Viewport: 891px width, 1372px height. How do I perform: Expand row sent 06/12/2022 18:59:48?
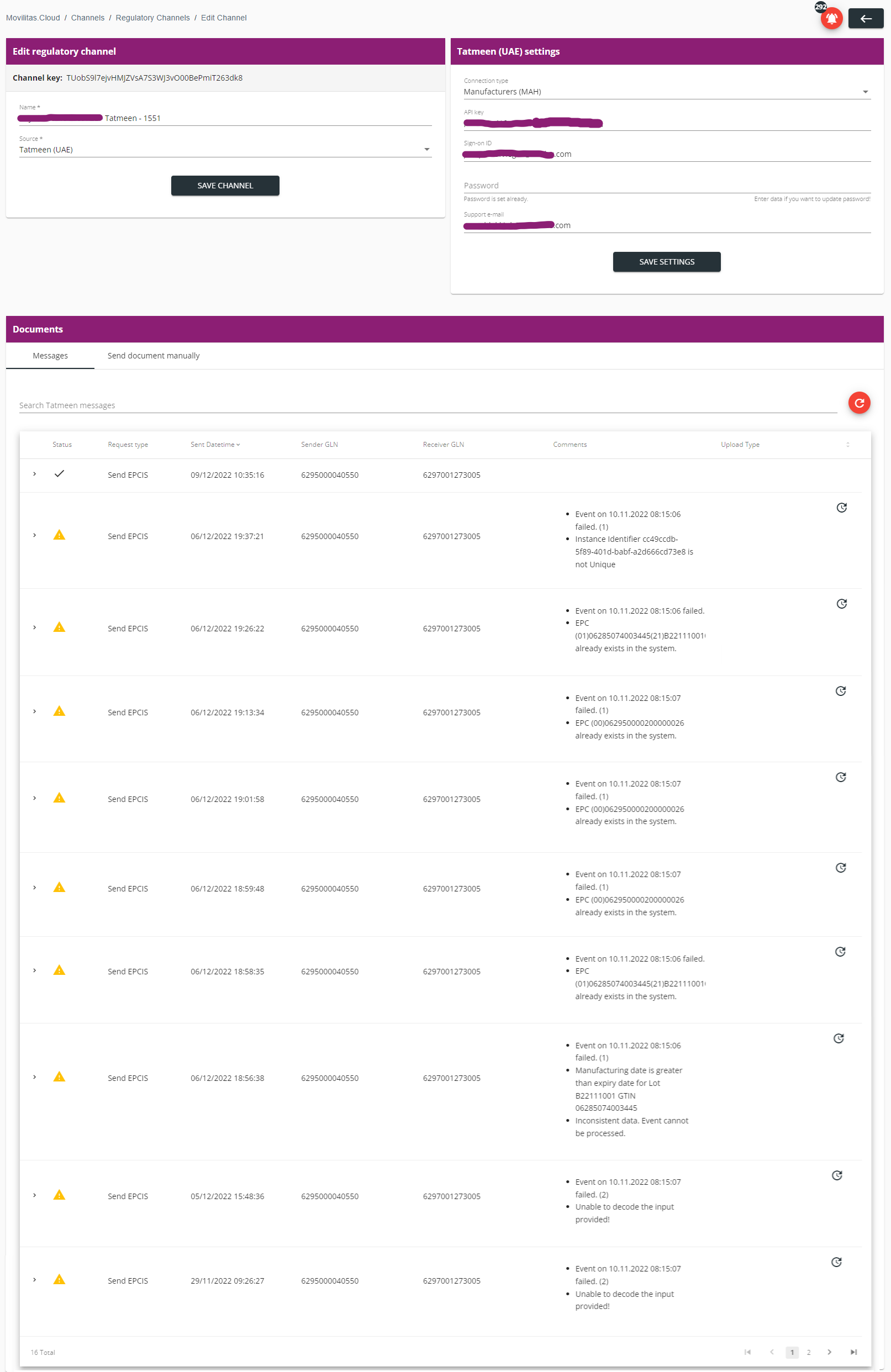tap(35, 888)
